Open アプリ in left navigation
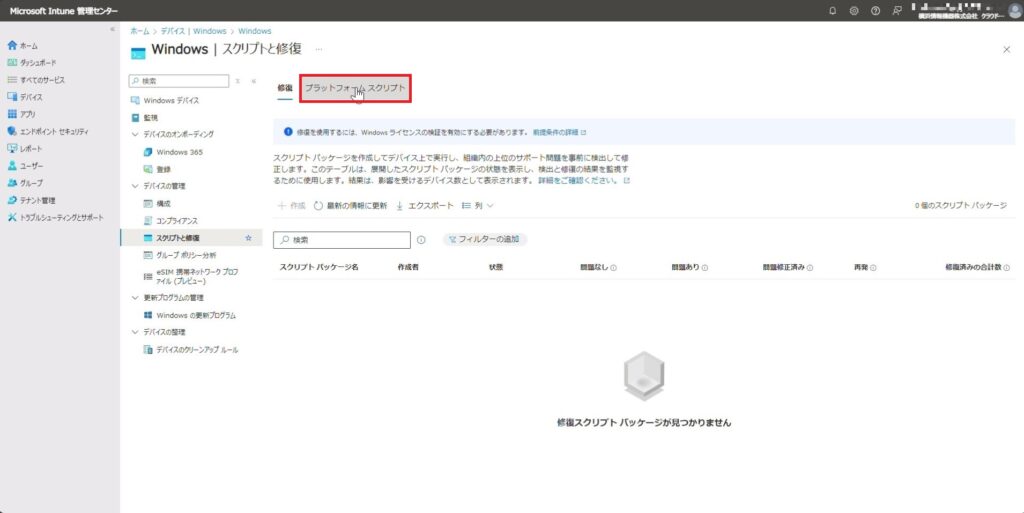Image resolution: width=1024 pixels, height=513 pixels. click(x=22, y=114)
